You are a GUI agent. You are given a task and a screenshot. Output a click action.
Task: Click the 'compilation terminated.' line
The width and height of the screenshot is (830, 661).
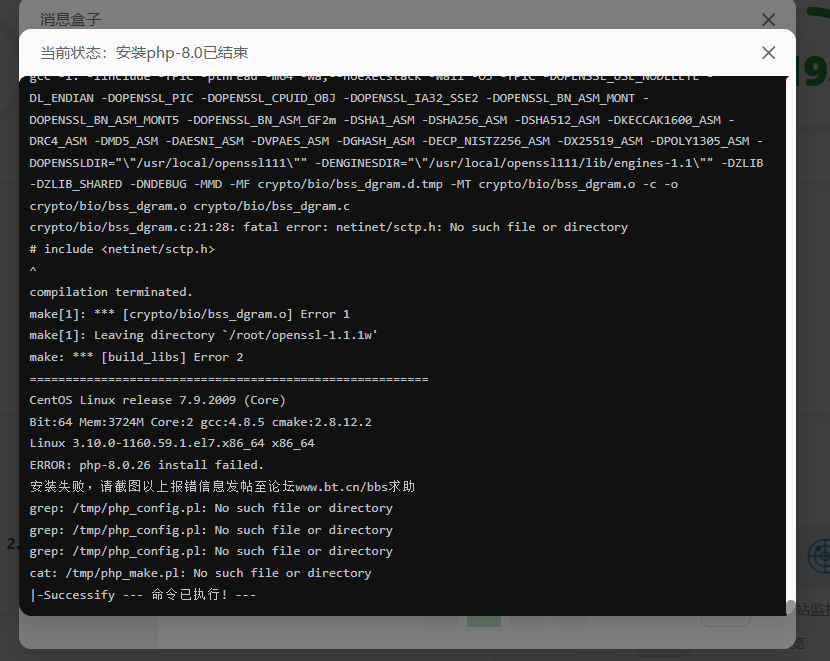coord(111,292)
